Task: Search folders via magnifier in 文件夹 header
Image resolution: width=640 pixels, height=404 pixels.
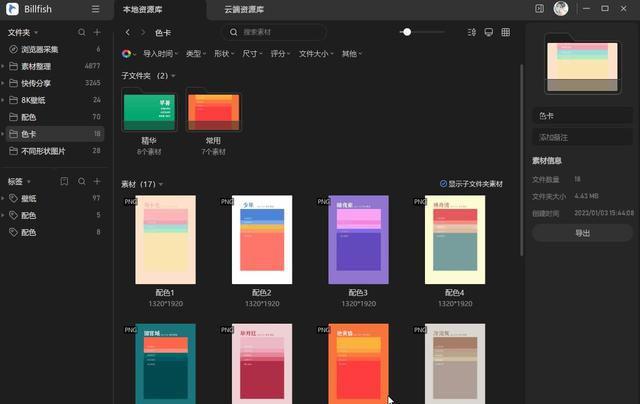Action: (82, 32)
